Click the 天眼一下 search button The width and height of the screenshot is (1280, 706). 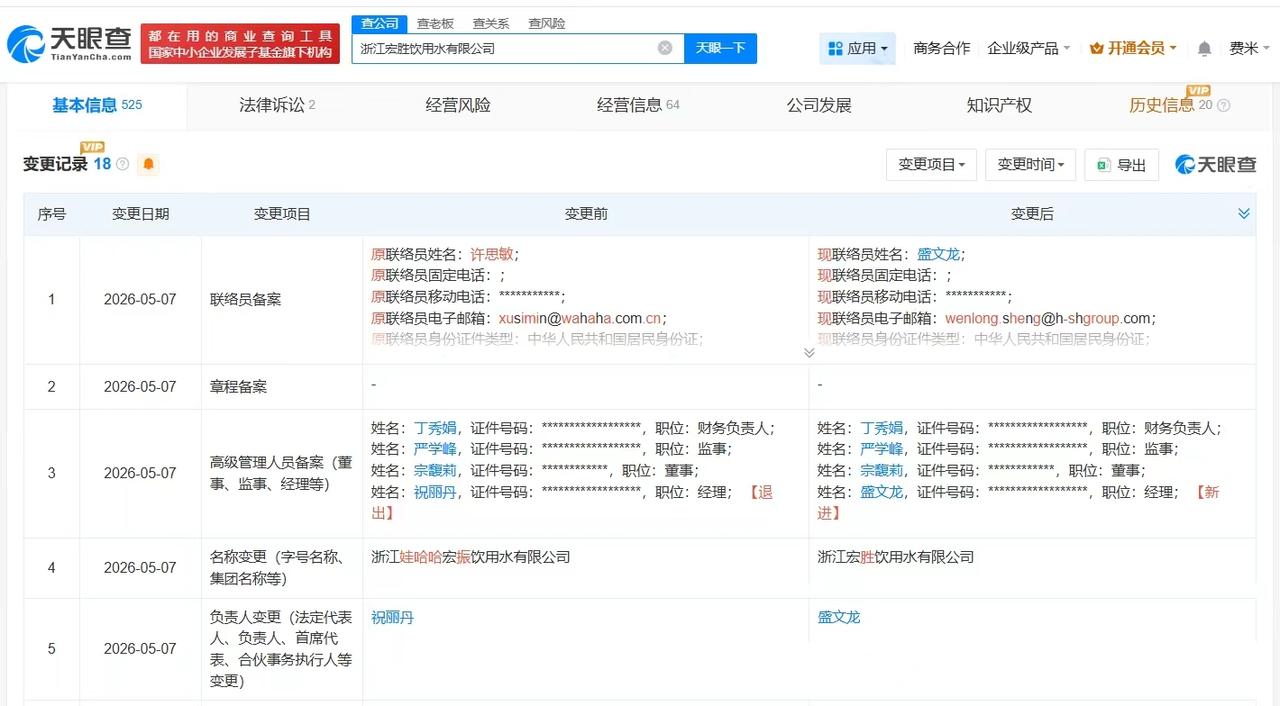click(720, 48)
